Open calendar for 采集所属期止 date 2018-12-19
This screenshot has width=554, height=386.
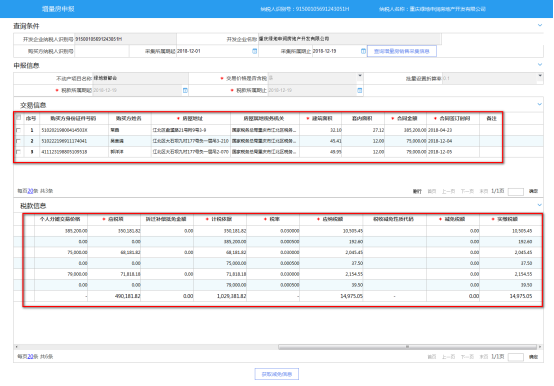[x=363, y=51]
